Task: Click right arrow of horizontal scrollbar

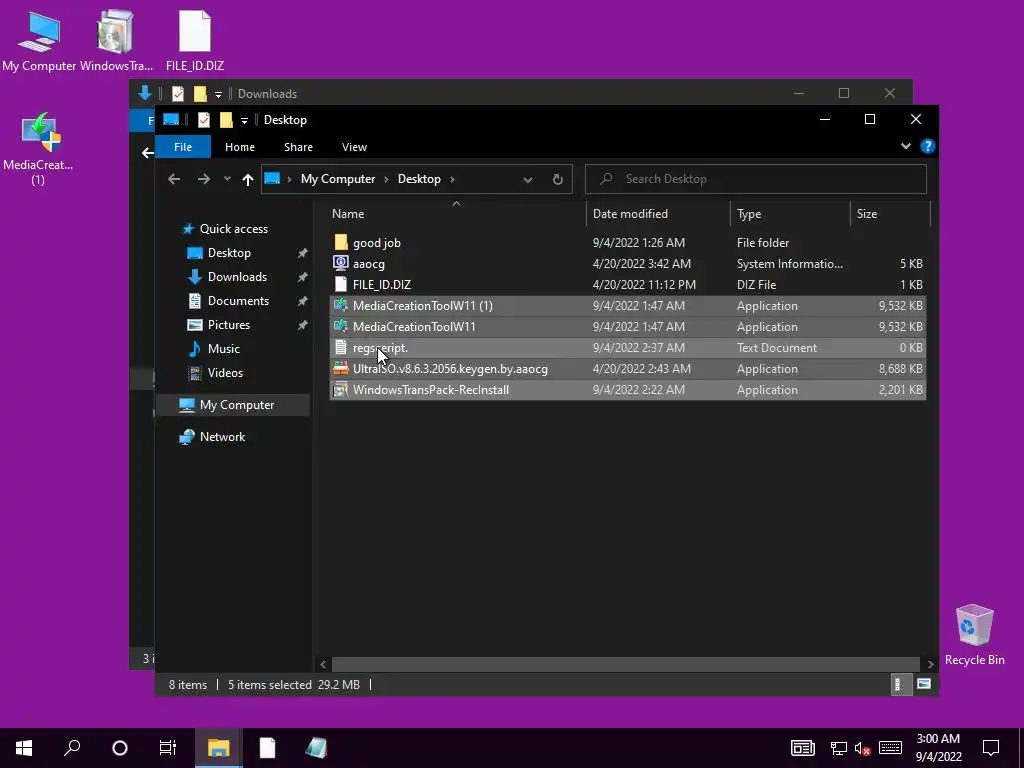Action: pyautogui.click(x=931, y=664)
